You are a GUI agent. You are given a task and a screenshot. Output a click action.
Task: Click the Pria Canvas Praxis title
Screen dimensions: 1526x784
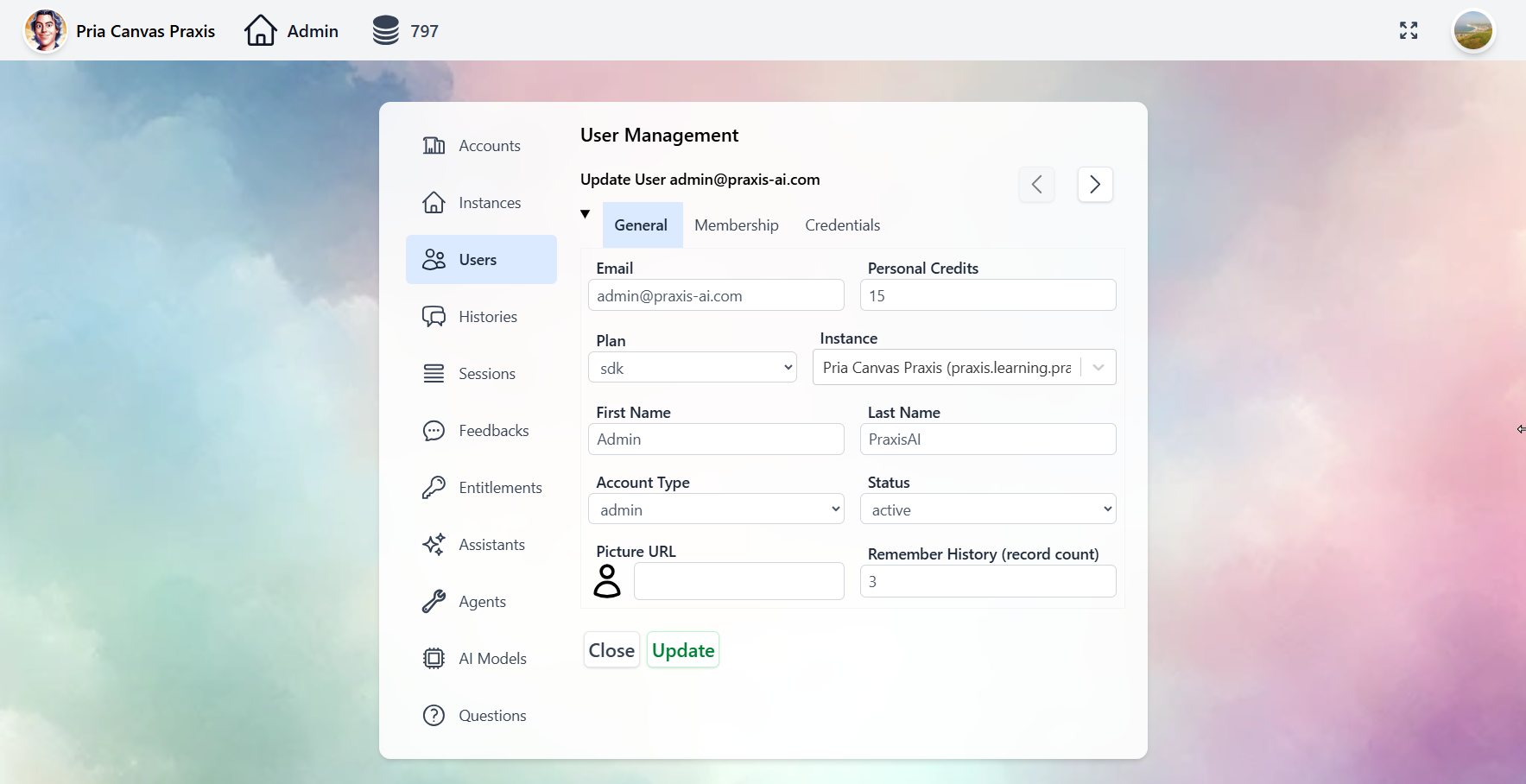coord(146,31)
